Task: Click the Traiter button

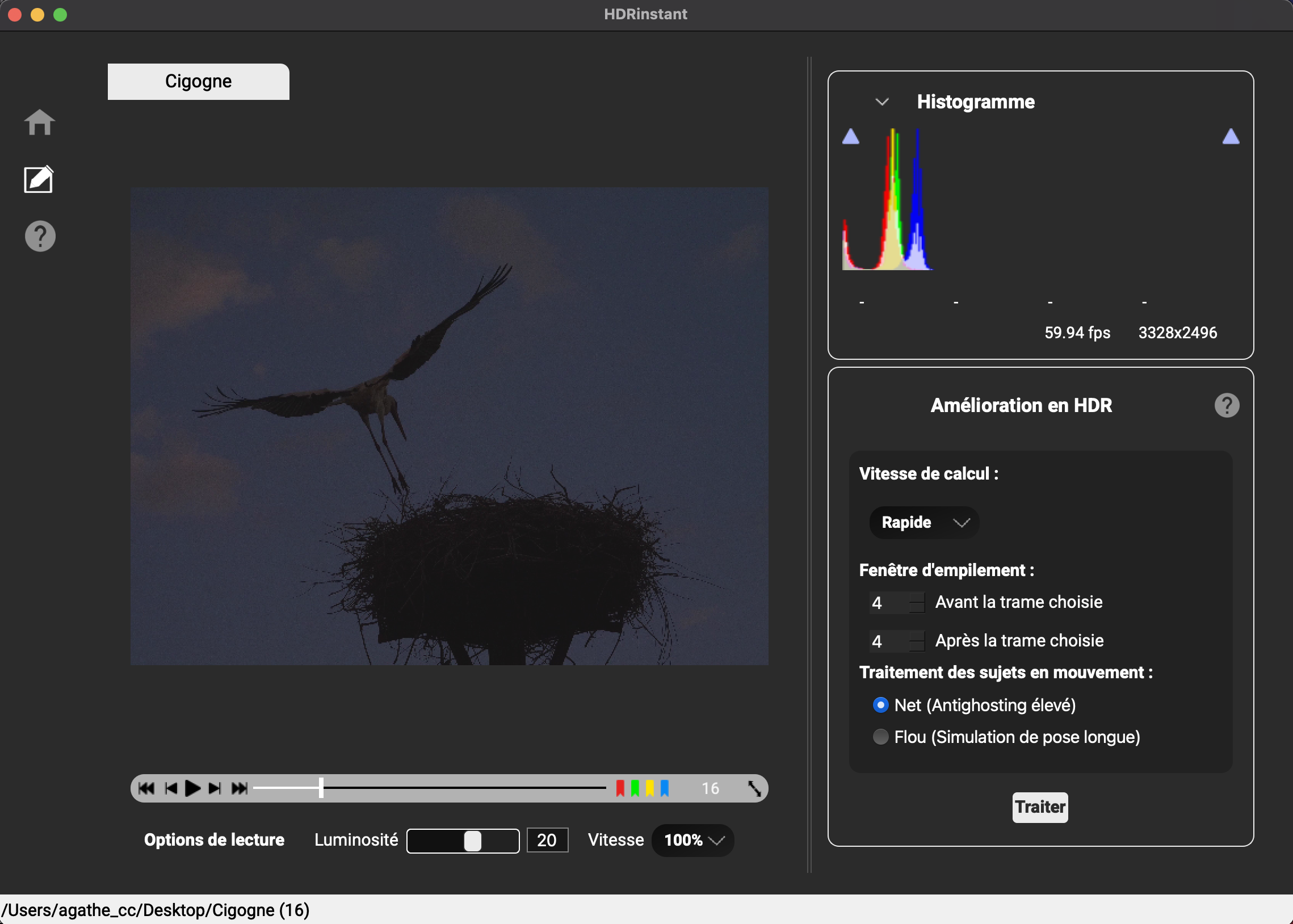Action: pyautogui.click(x=1040, y=807)
